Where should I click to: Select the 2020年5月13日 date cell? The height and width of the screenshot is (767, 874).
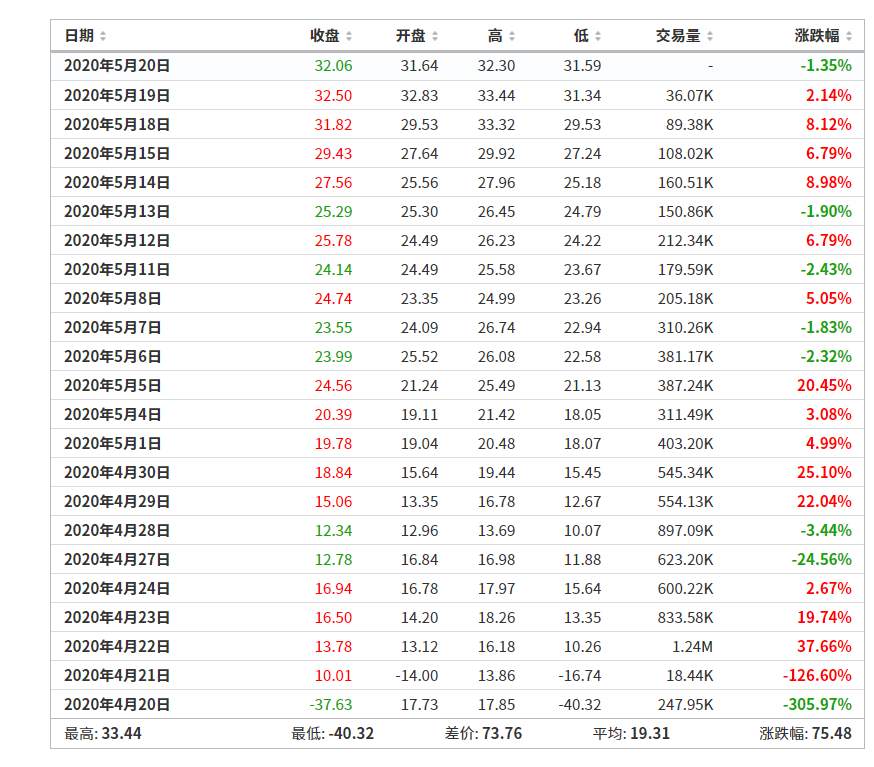pos(117,211)
